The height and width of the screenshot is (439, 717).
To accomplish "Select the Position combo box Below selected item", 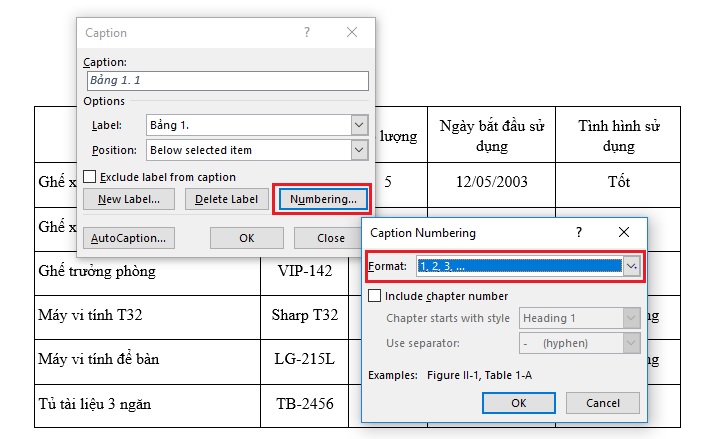I will (x=257, y=150).
